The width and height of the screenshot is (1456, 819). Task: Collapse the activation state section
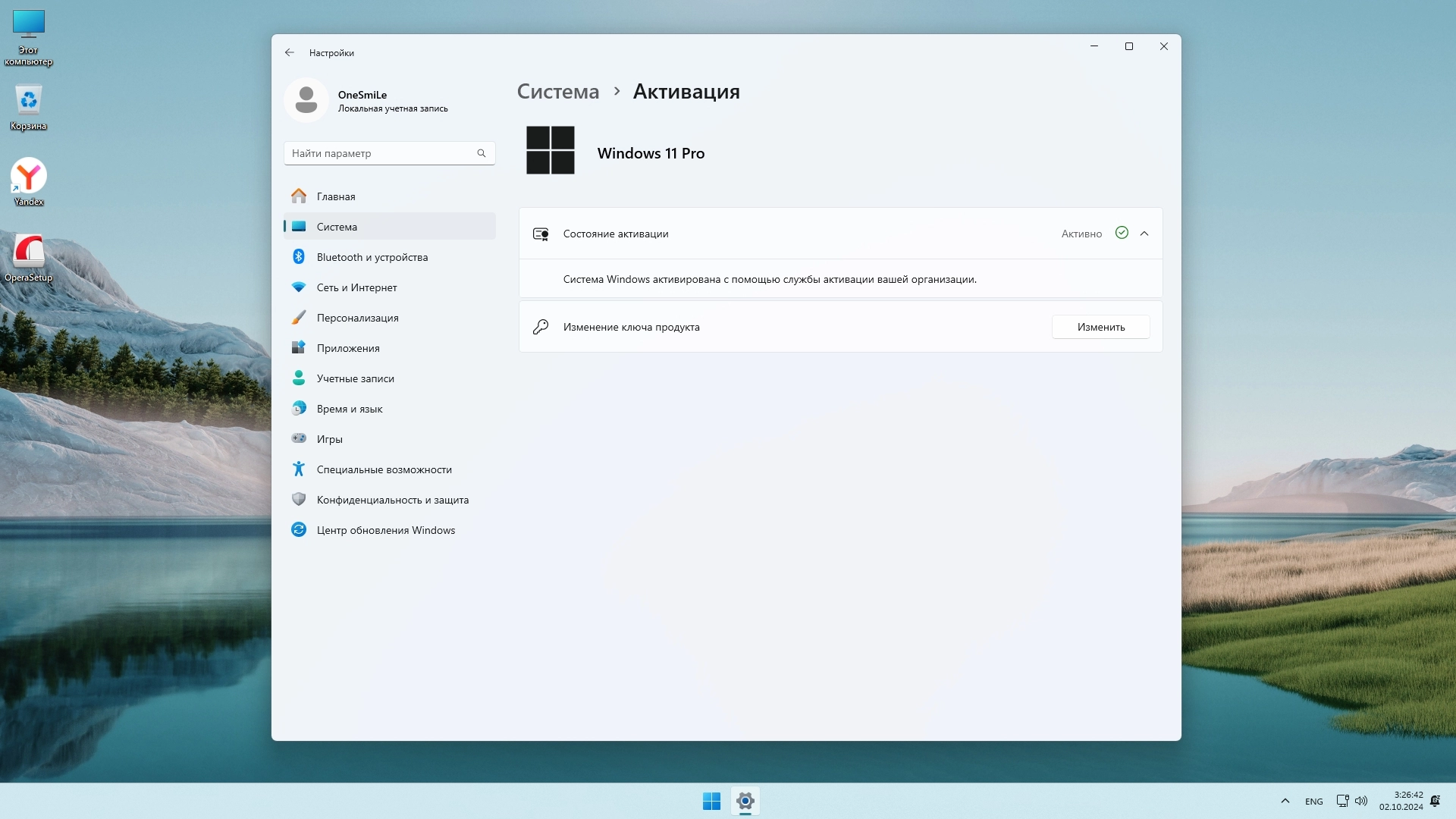click(x=1144, y=234)
